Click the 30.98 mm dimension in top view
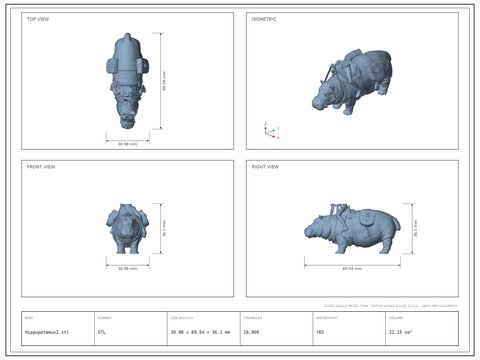The height and width of the screenshot is (360, 480). pos(128,144)
